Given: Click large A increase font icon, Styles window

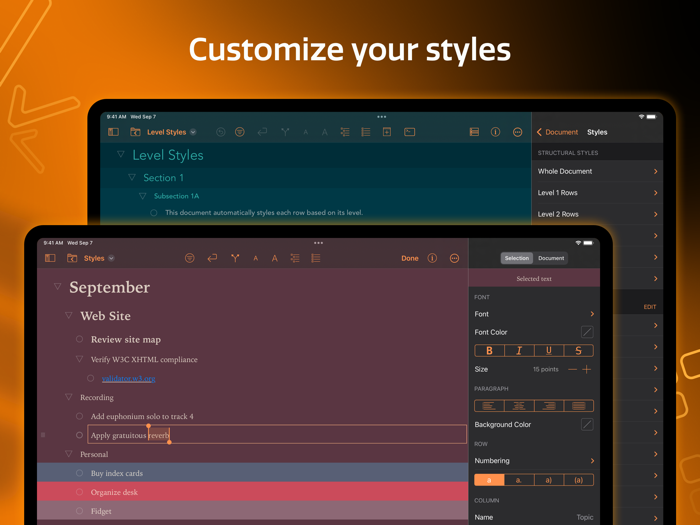Looking at the screenshot, I should pyautogui.click(x=275, y=258).
